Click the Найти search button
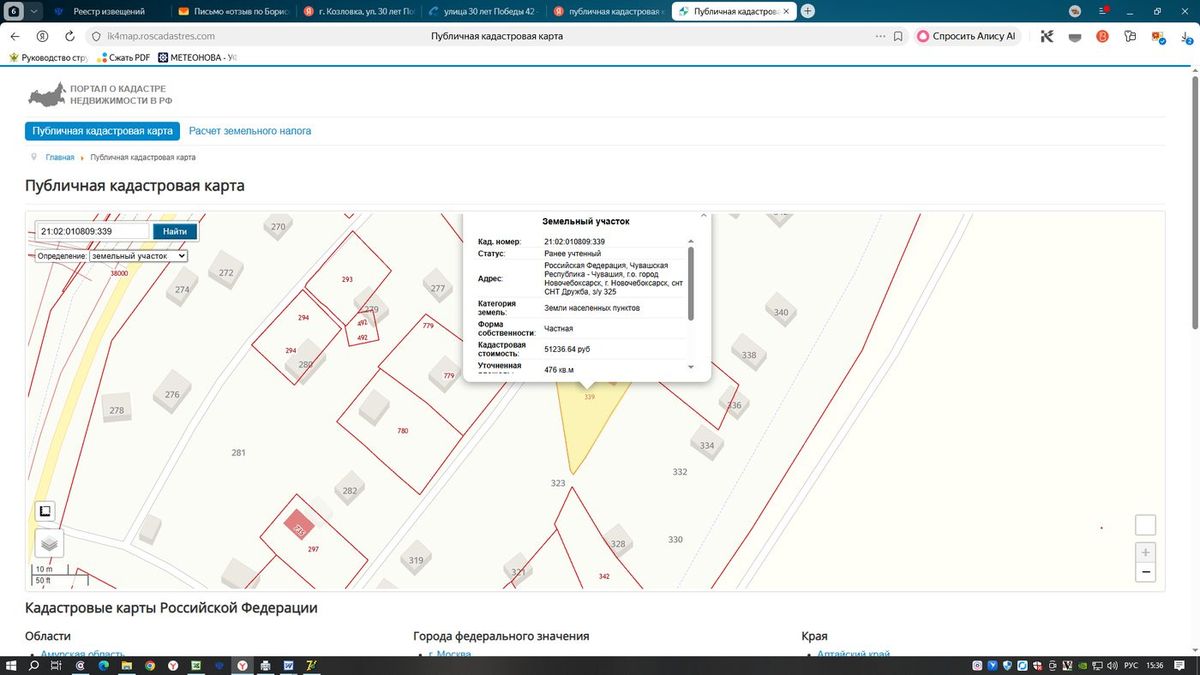Image resolution: width=1200 pixels, height=675 pixels. point(175,231)
